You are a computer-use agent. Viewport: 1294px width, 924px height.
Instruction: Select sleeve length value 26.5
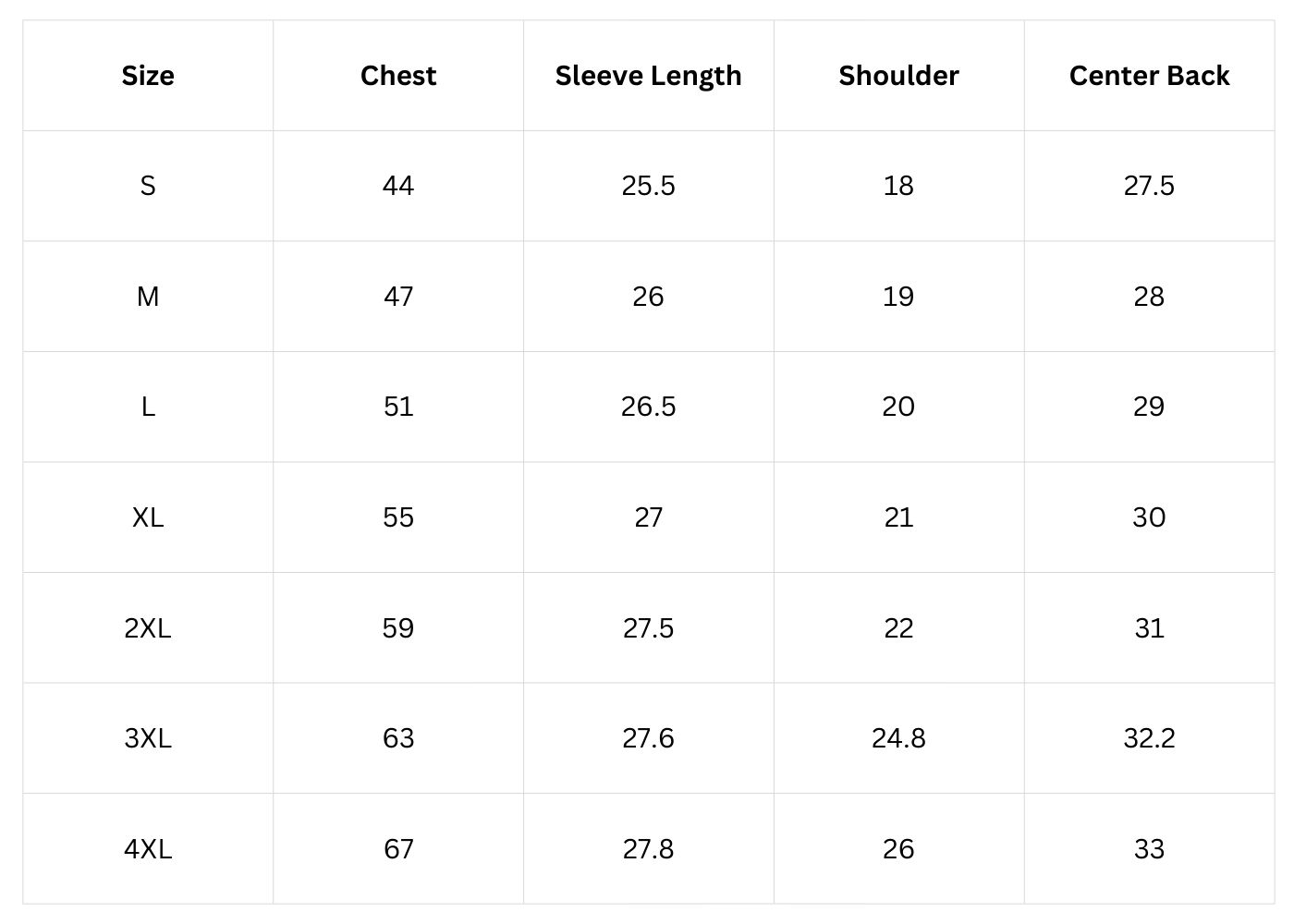click(x=648, y=407)
